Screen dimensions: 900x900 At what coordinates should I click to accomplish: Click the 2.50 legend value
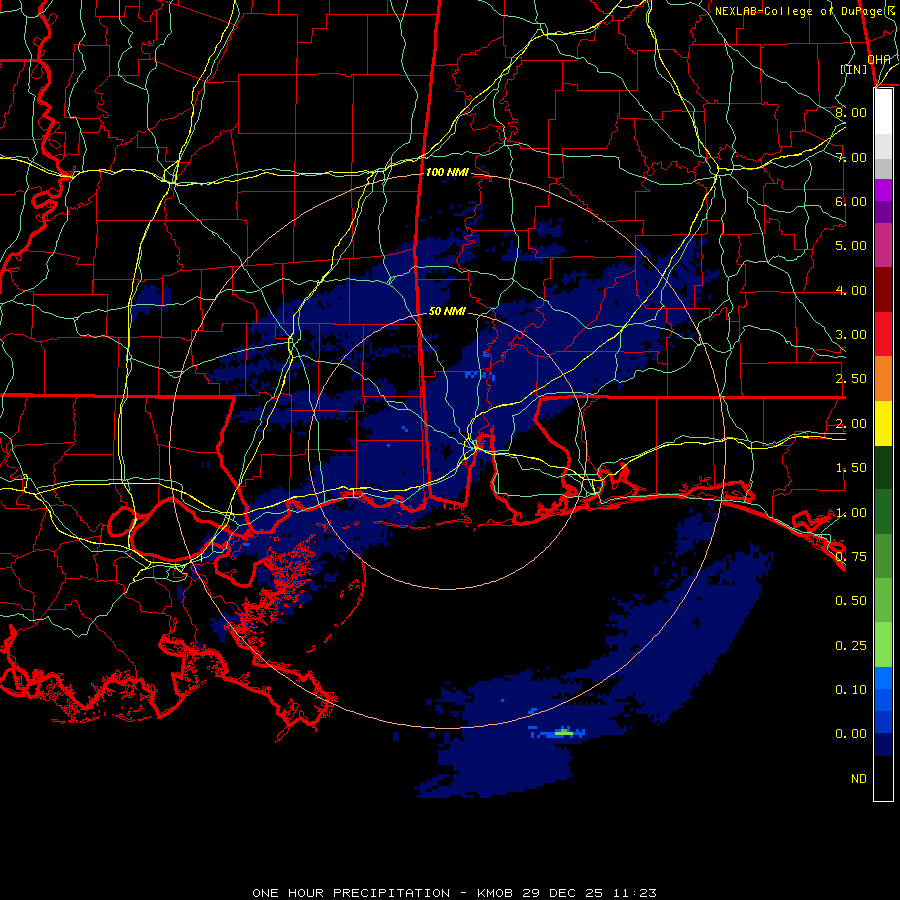851,379
